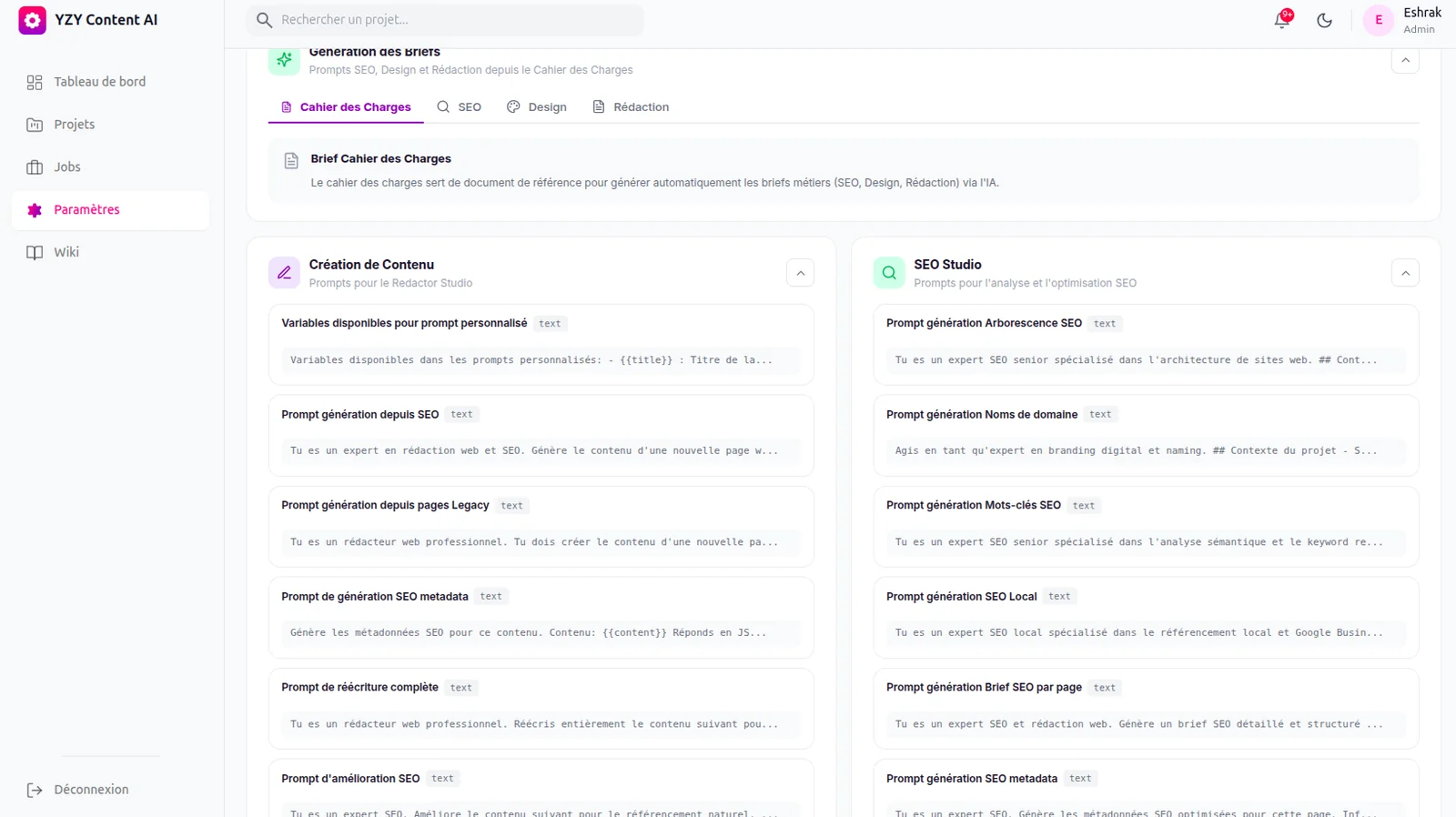Click the 'Prompts pour l'analyse et l'optimisation SEO' subtitle

click(x=1026, y=283)
